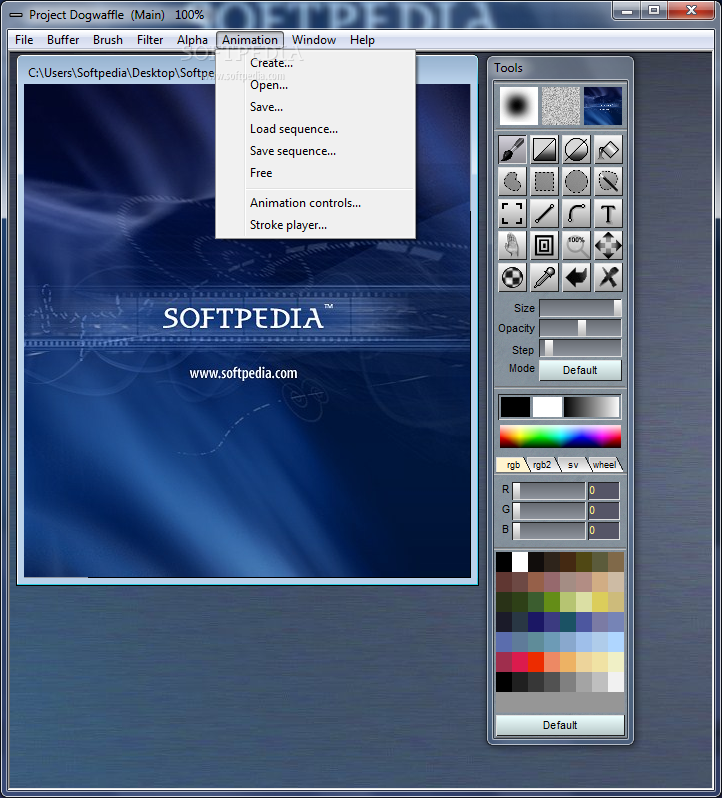The height and width of the screenshot is (798, 722).
Task: Adjust the Step slider
Action: (x=580, y=349)
